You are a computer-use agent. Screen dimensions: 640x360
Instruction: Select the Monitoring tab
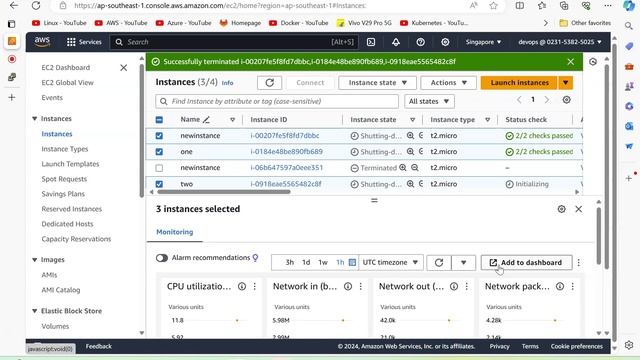175,232
